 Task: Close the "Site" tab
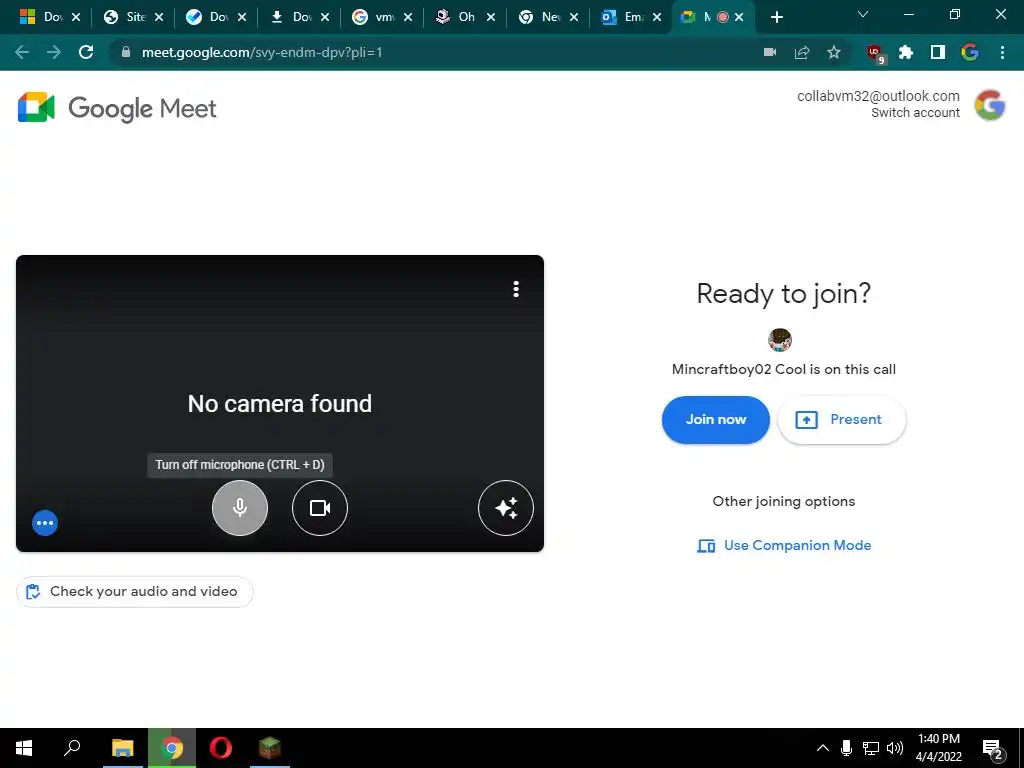click(x=159, y=17)
